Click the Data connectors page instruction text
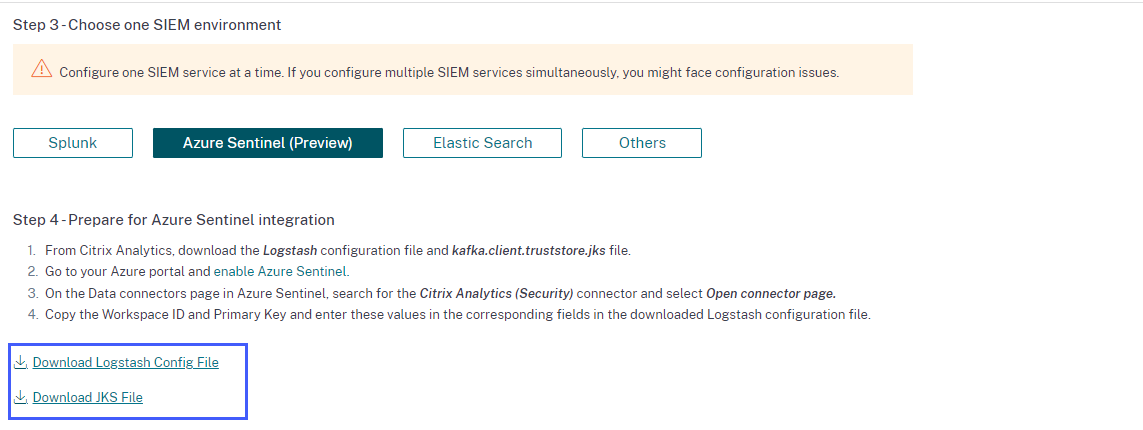Viewport: 1143px width, 430px height. 178,293
